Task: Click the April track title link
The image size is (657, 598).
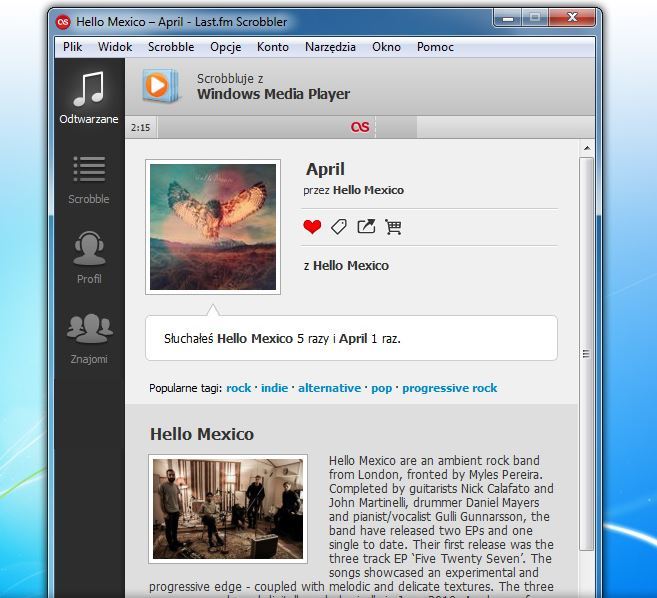Action: pyautogui.click(x=325, y=169)
